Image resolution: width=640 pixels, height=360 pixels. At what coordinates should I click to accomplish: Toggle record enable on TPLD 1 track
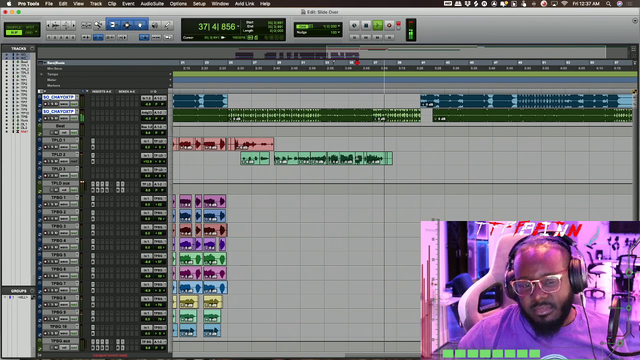(46, 147)
